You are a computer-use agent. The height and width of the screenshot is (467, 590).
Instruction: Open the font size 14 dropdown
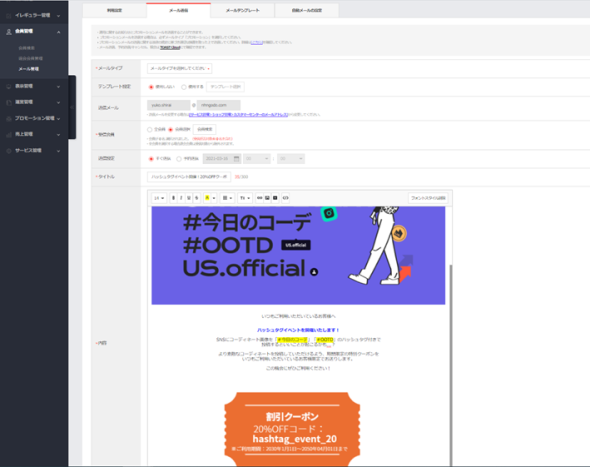(x=159, y=198)
